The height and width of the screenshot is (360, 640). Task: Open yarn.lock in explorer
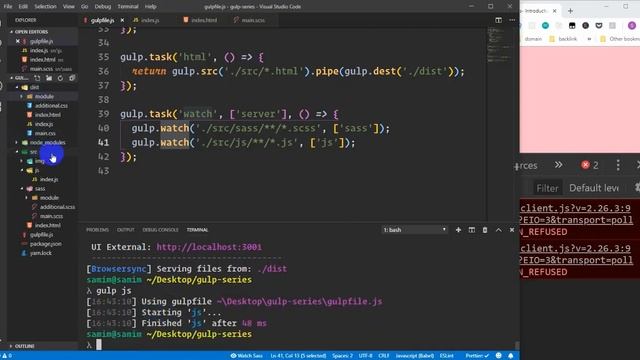click(x=41, y=253)
